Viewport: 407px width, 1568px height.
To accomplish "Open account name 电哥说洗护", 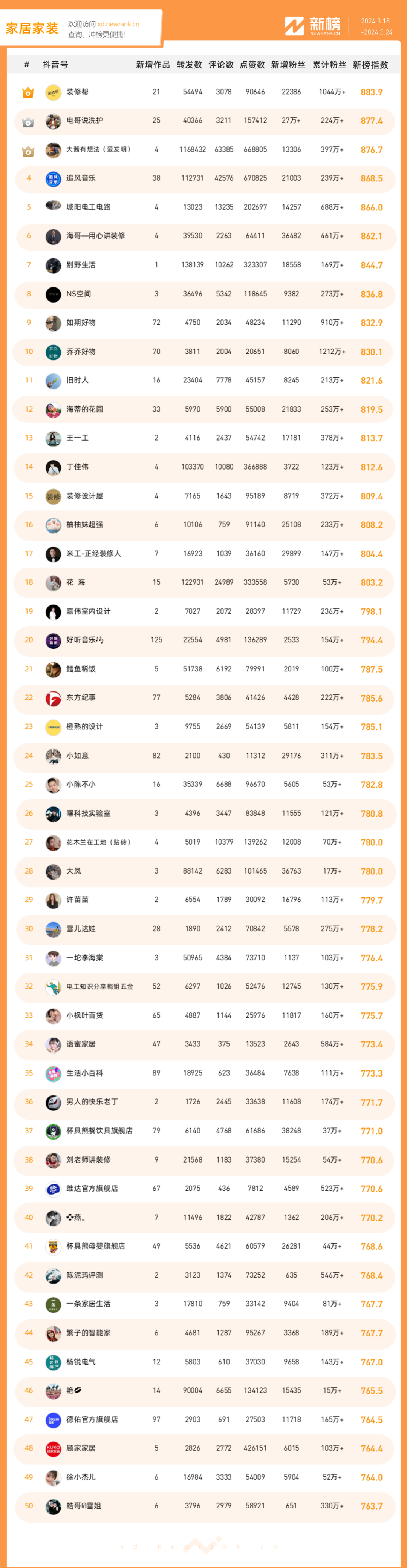I will [84, 121].
